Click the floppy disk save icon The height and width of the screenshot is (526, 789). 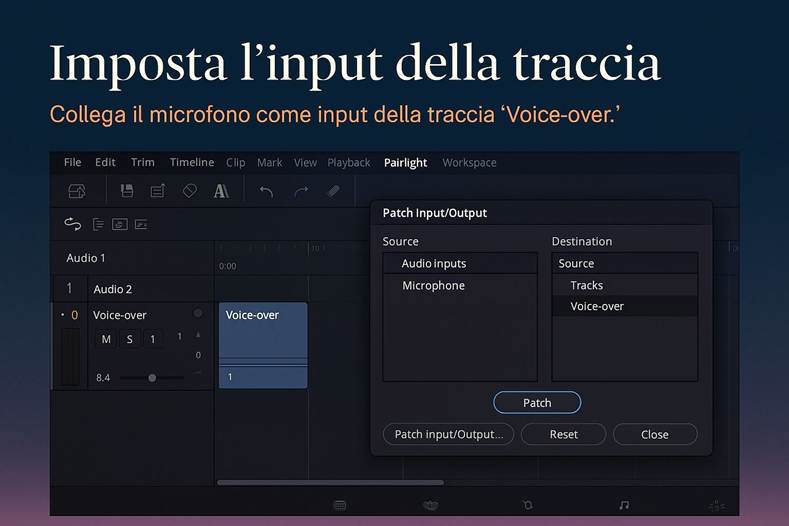pos(127,191)
